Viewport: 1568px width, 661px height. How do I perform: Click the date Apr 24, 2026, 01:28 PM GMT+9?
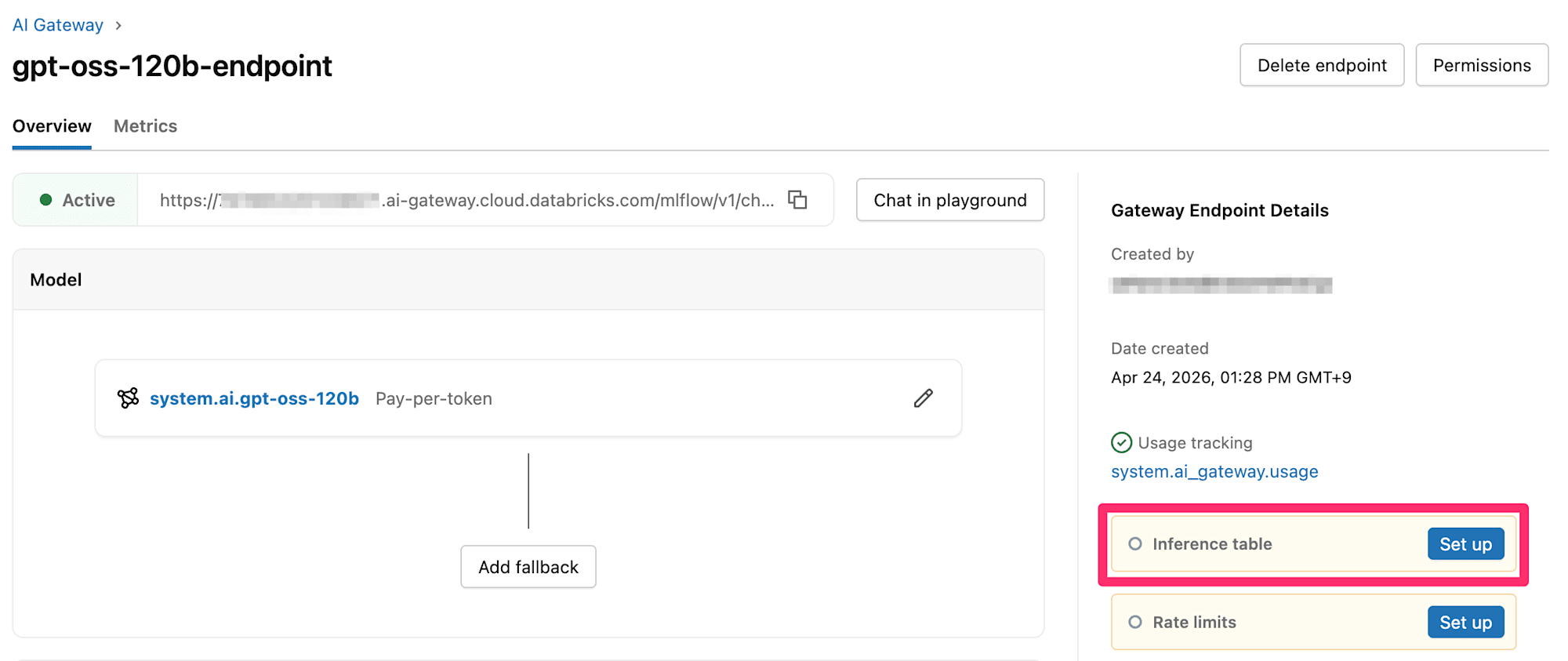[1231, 377]
